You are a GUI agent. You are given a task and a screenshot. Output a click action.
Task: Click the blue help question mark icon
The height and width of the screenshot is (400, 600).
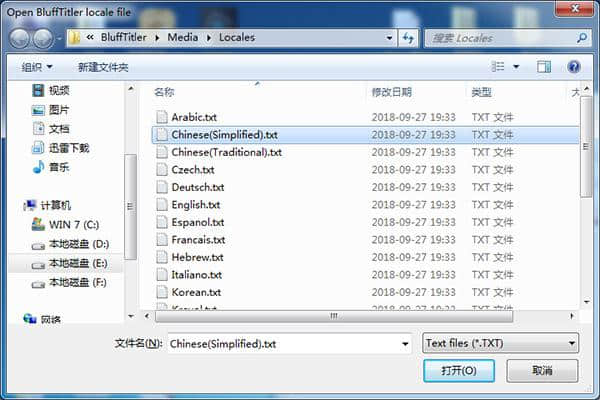(574, 67)
